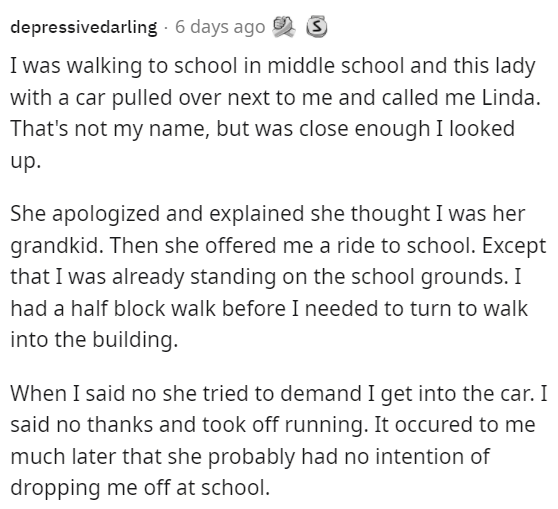558x509 pixels.
Task: Click the phrase 'into the building.'
Action: click(x=94, y=339)
